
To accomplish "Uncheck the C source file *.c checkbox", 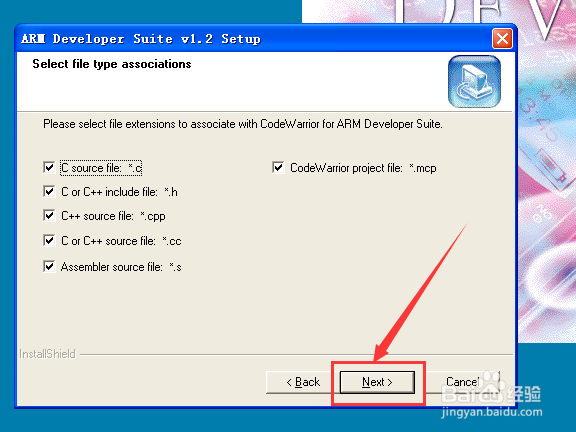I will click(x=49, y=168).
